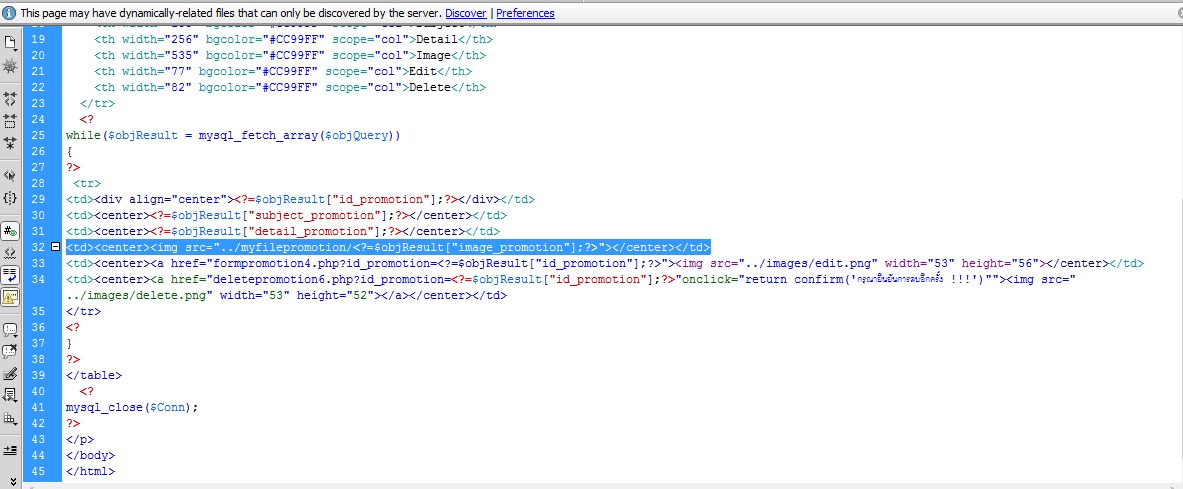
Task: Click the images/delete.png wrapped line
Action: tap(286, 295)
